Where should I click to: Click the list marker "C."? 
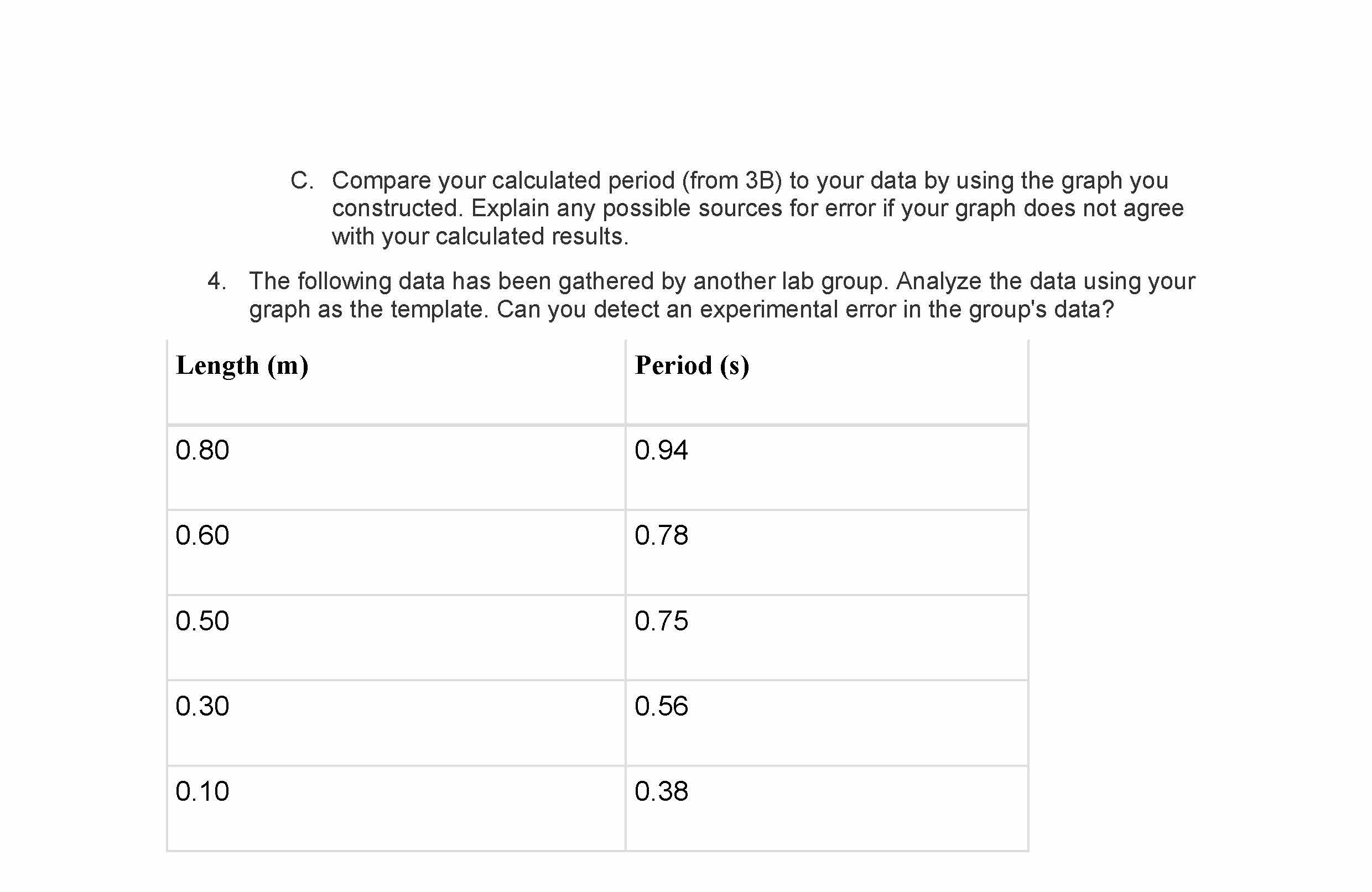point(302,180)
